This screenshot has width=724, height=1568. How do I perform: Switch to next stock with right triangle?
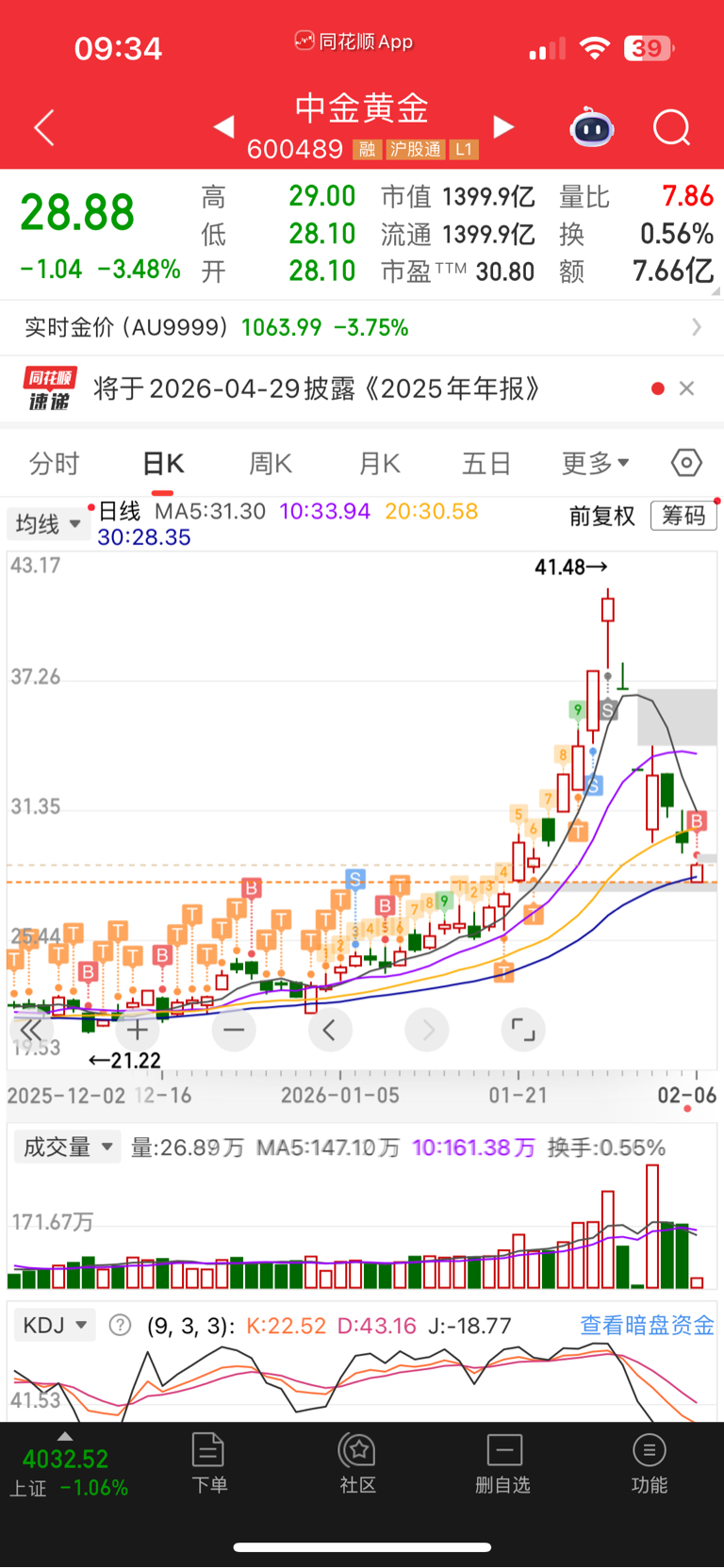coord(504,126)
